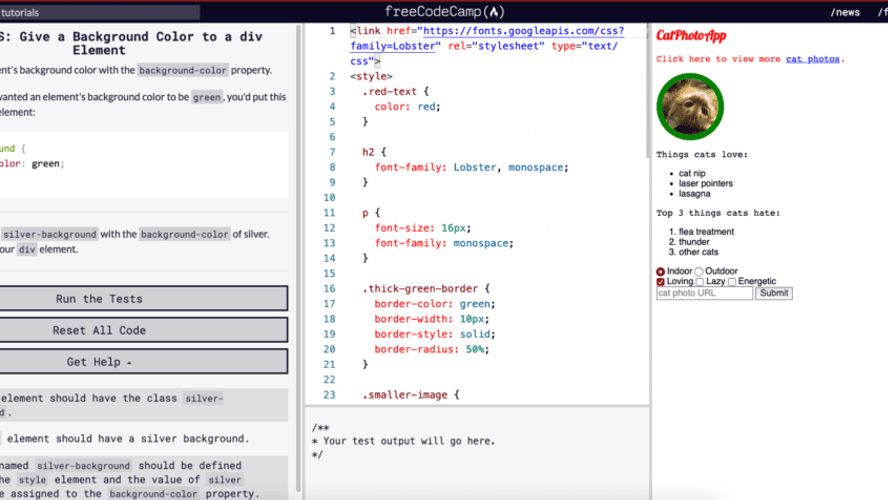The image size is (888, 500).
Task: Click the 'cat nip' list item
Action: coord(692,173)
